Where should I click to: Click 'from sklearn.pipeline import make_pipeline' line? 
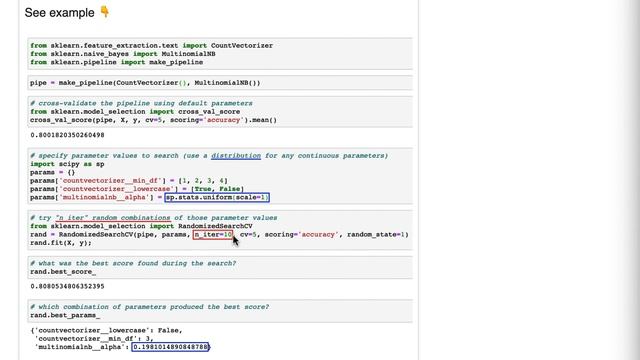[x=117, y=62]
